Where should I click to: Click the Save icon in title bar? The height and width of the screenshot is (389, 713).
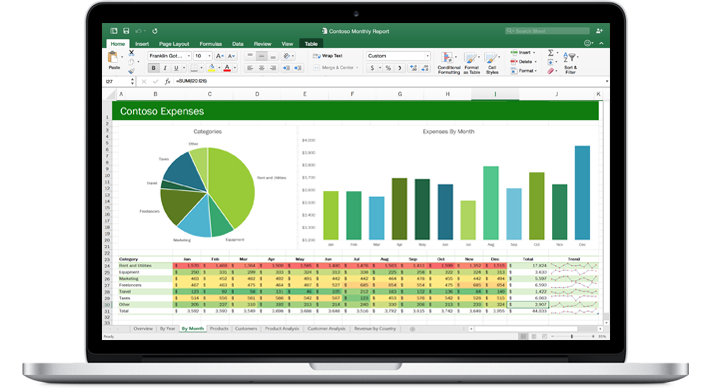(126, 31)
